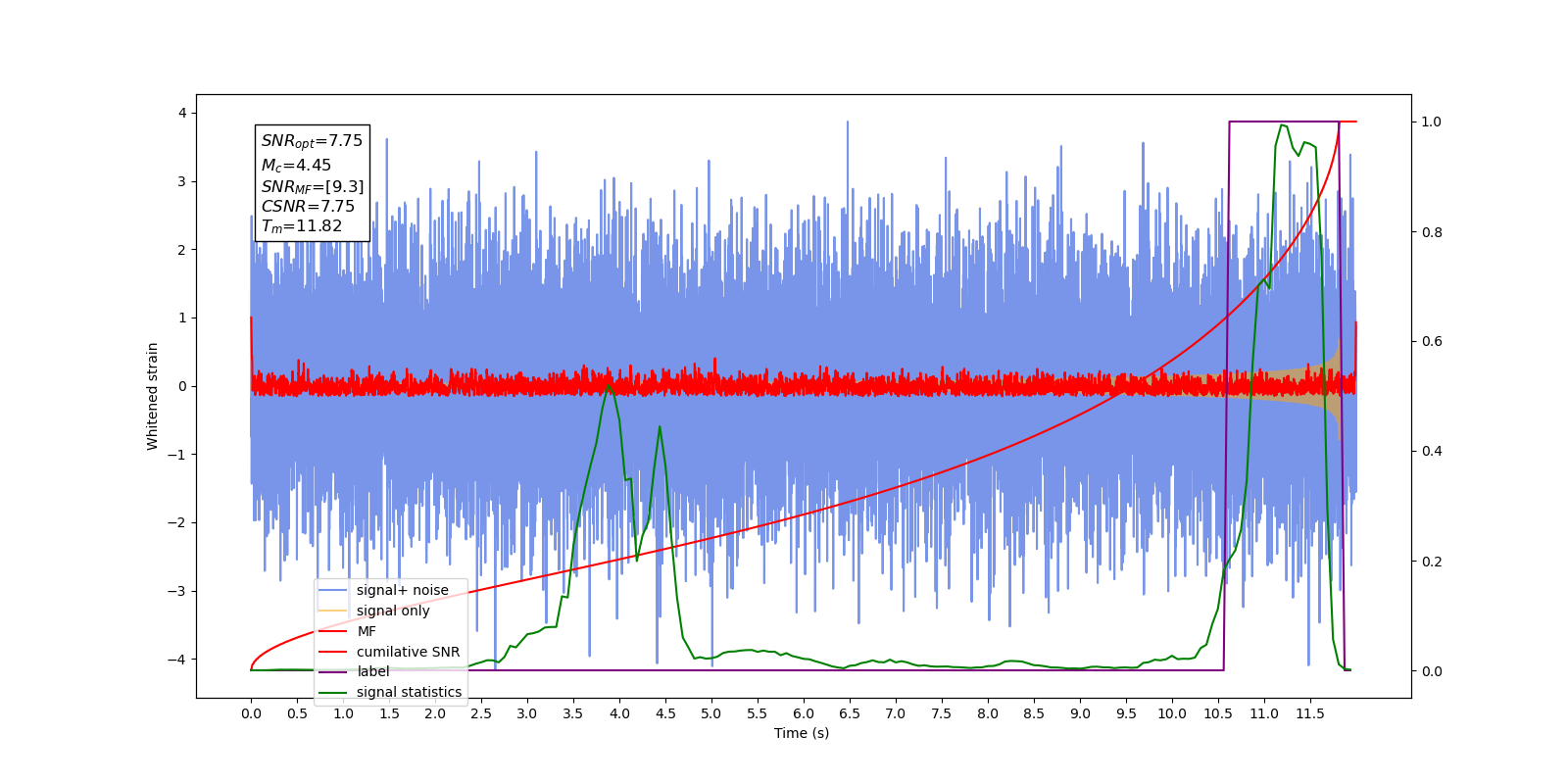Select the "signal statistics" legend label
The image size is (1568, 784).
(x=409, y=692)
